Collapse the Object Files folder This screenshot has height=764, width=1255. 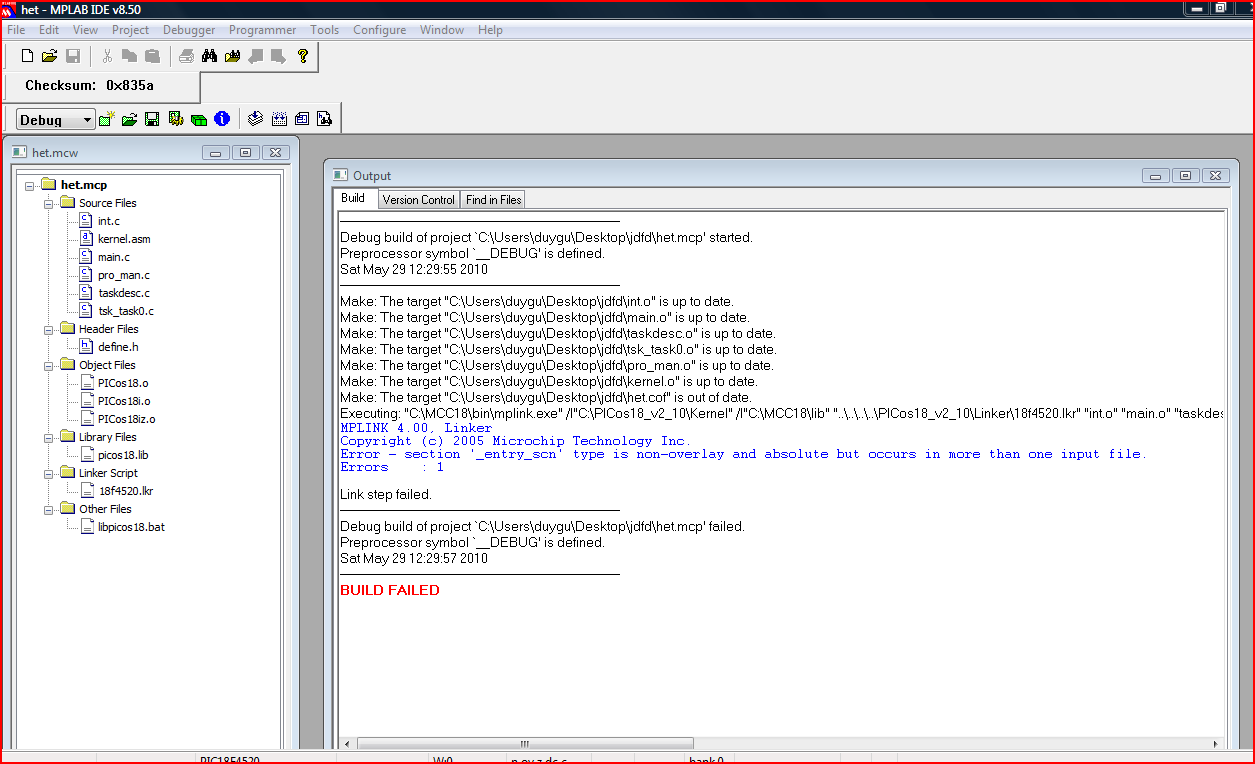coord(49,365)
